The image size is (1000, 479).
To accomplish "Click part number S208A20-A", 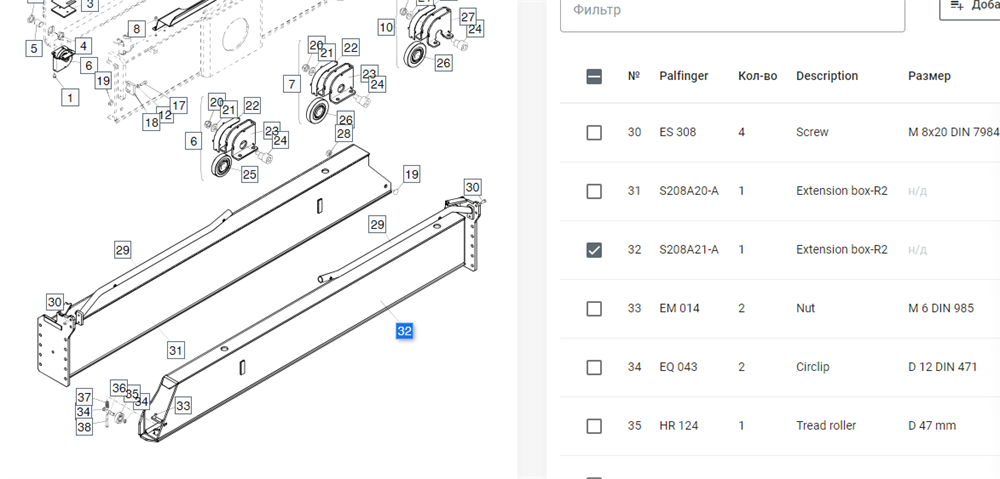I will 689,191.
